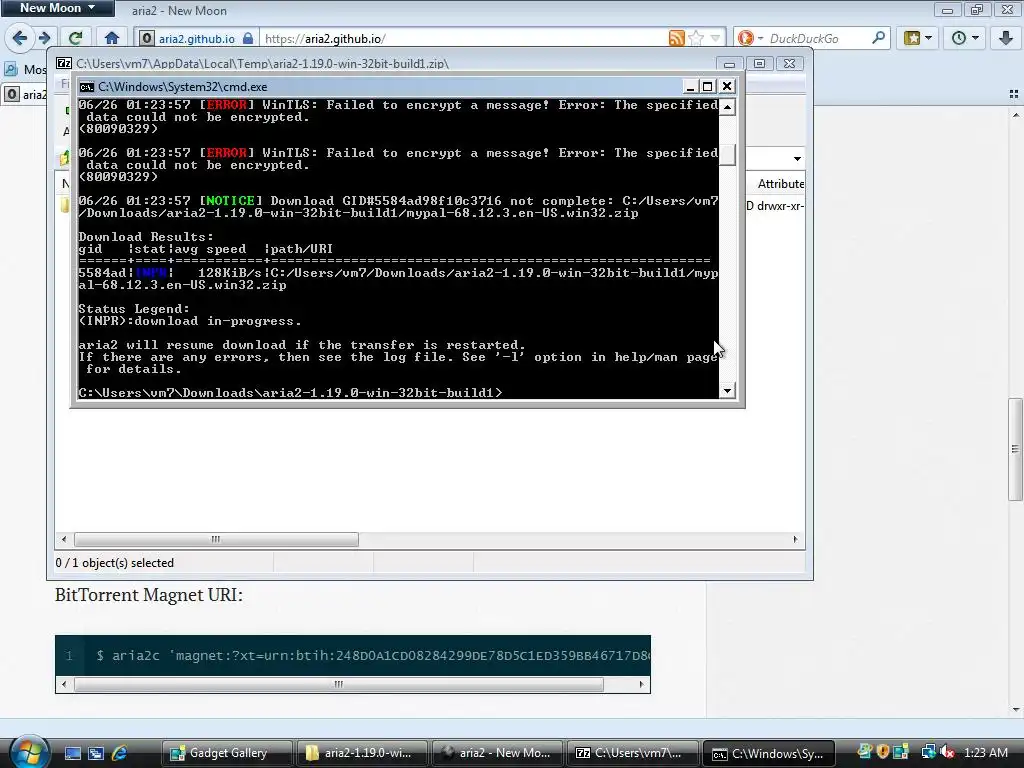Click Switch Between Windows quick launch icon
This screenshot has height=768, width=1024.
[x=96, y=753]
